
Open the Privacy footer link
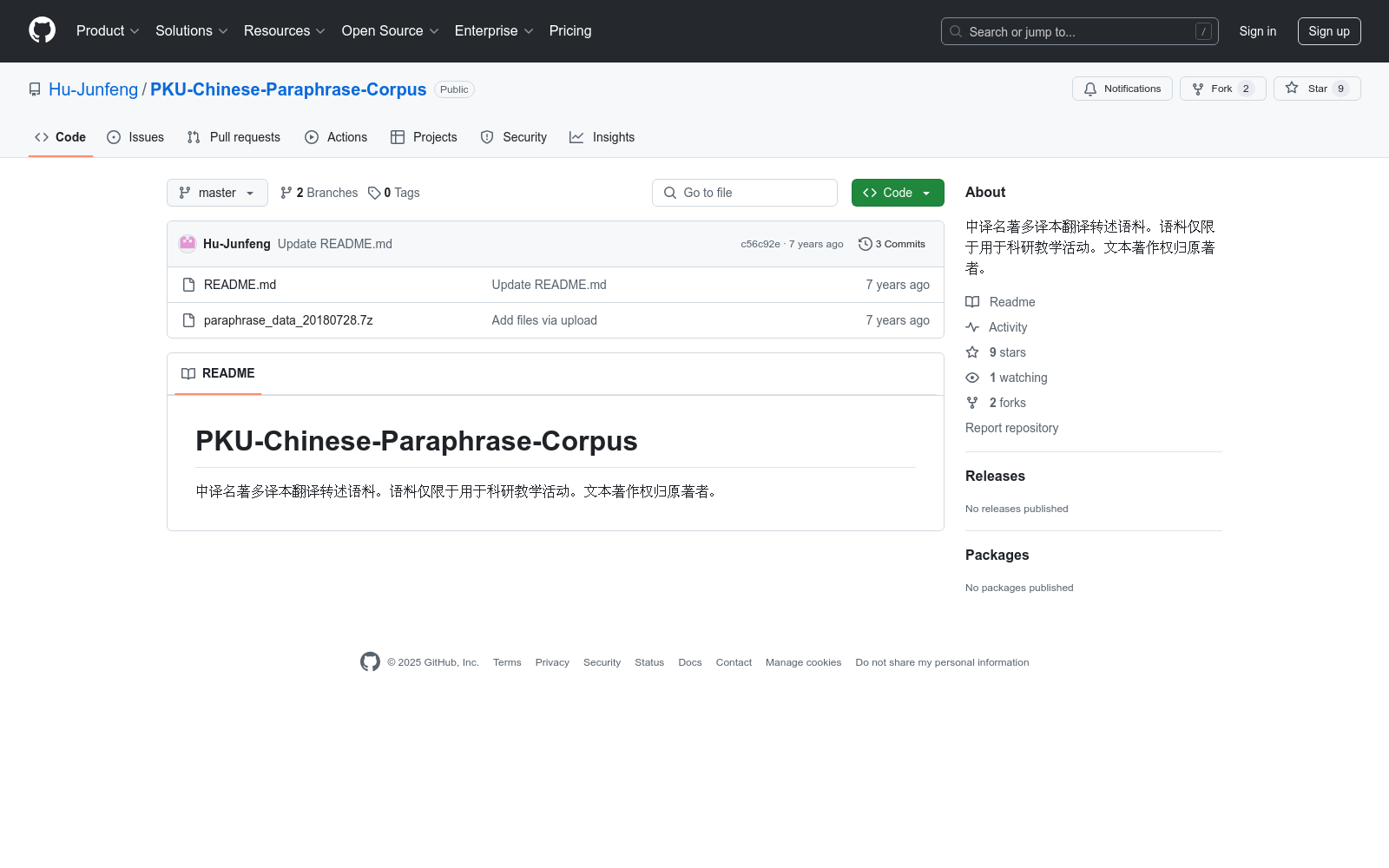[x=552, y=662]
